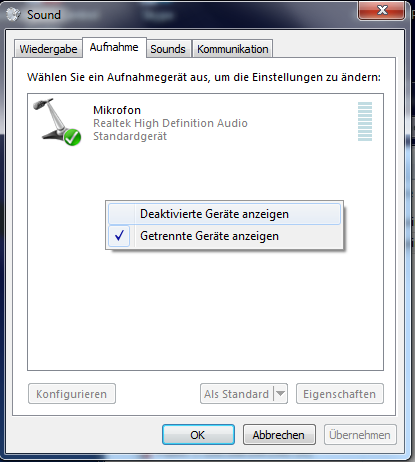The height and width of the screenshot is (462, 415).
Task: Click Abbrechen to cancel
Action: tap(279, 435)
